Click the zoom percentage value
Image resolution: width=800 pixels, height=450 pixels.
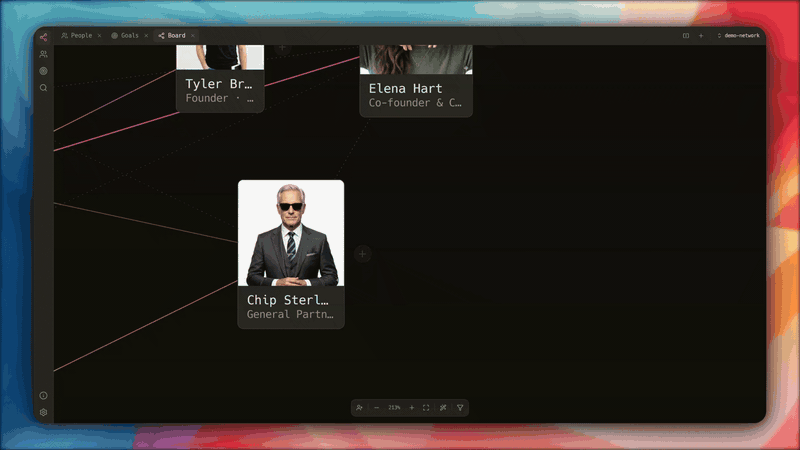(394, 408)
